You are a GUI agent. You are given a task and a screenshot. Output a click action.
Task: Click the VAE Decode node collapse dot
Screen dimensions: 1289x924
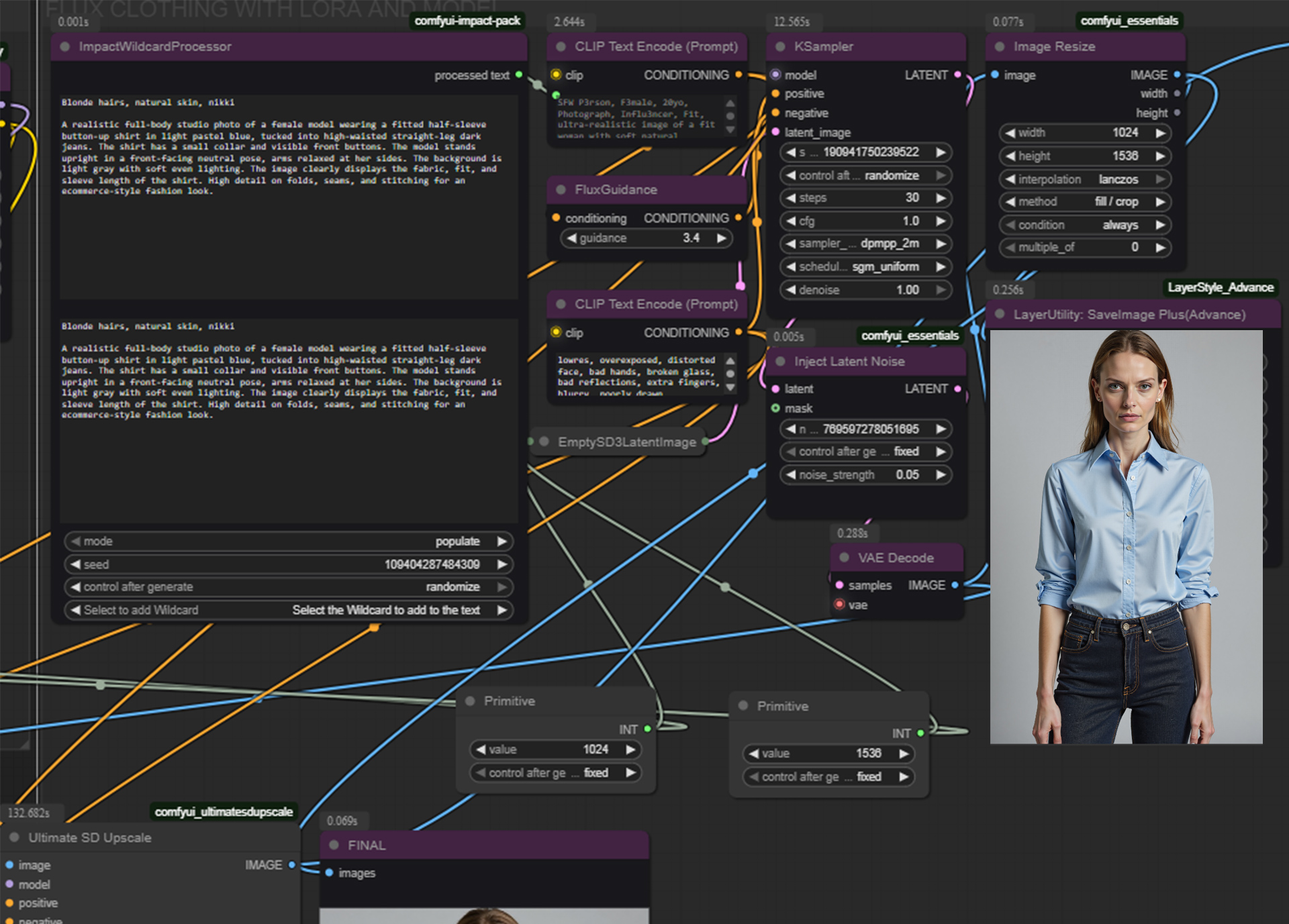point(844,558)
